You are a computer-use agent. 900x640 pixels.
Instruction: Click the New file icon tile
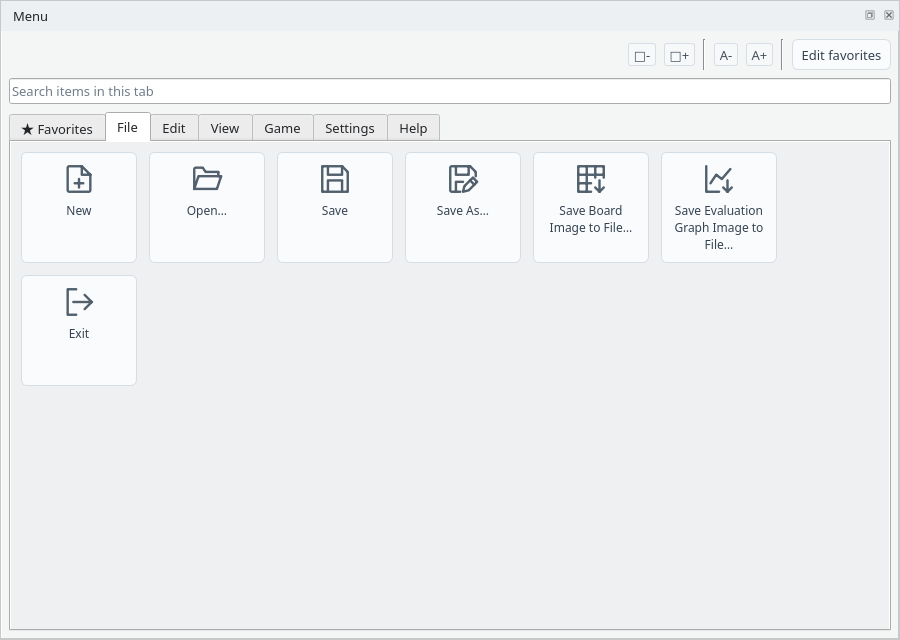click(79, 207)
